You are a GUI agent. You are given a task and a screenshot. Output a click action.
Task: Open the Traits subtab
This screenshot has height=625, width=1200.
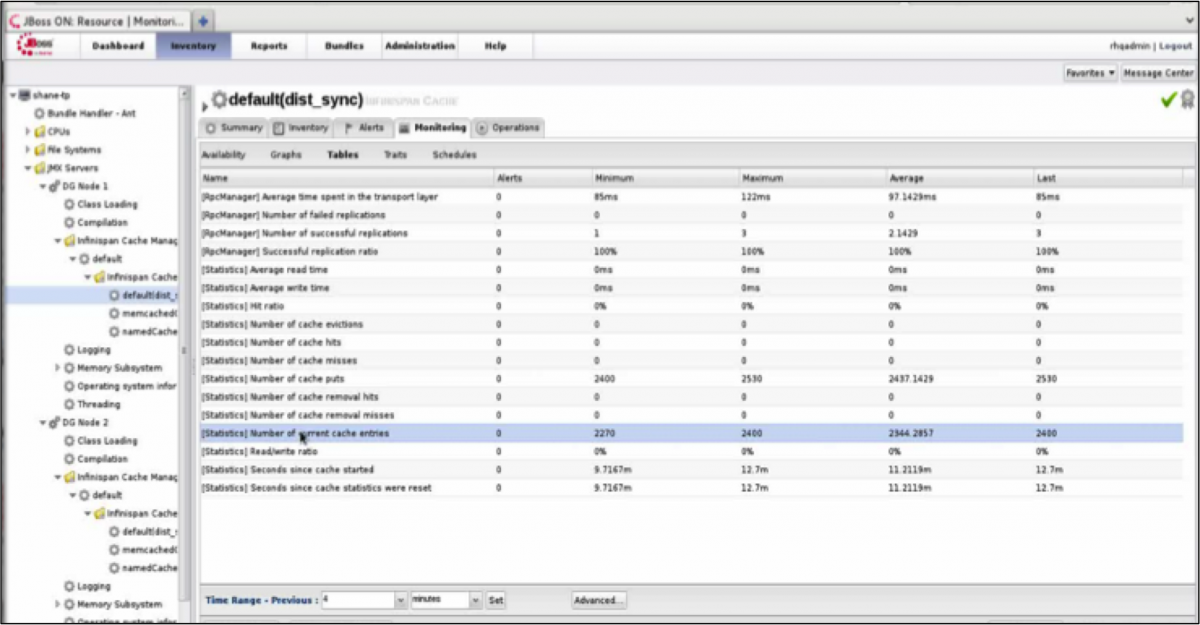click(395, 155)
